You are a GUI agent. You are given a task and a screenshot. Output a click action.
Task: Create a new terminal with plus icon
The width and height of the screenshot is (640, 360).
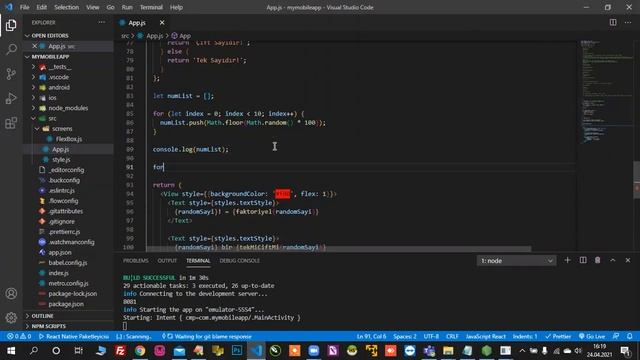(567, 260)
